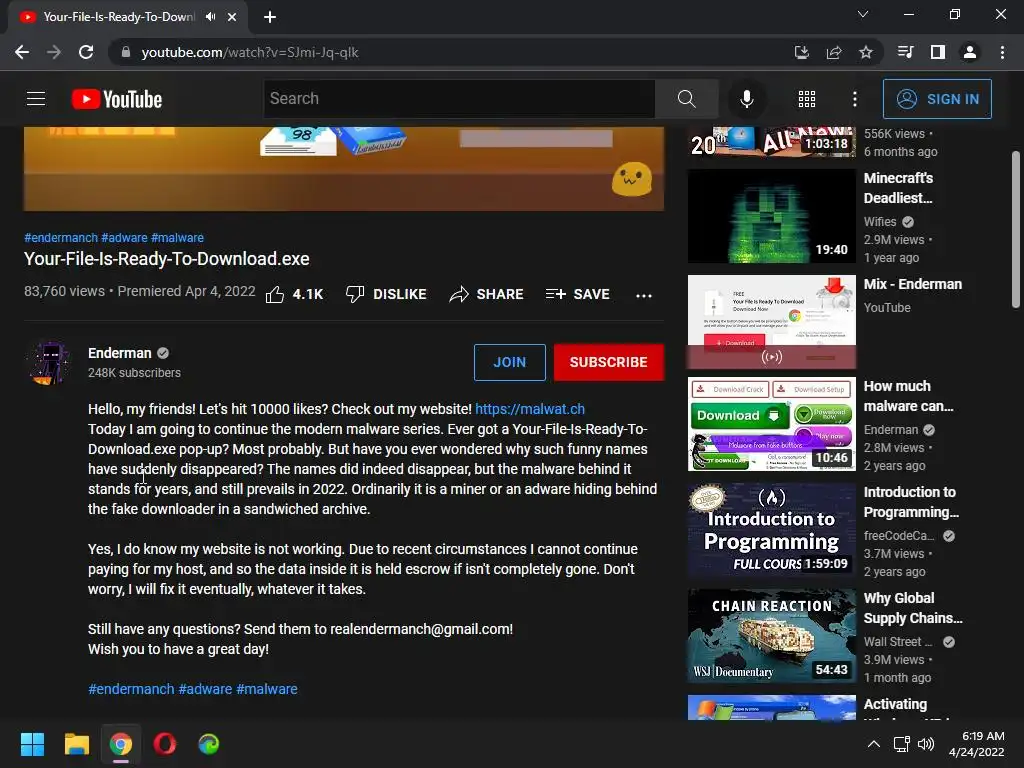Viewport: 1024px width, 768px height.
Task: Go forward using browser forward arrow
Action: (54, 52)
